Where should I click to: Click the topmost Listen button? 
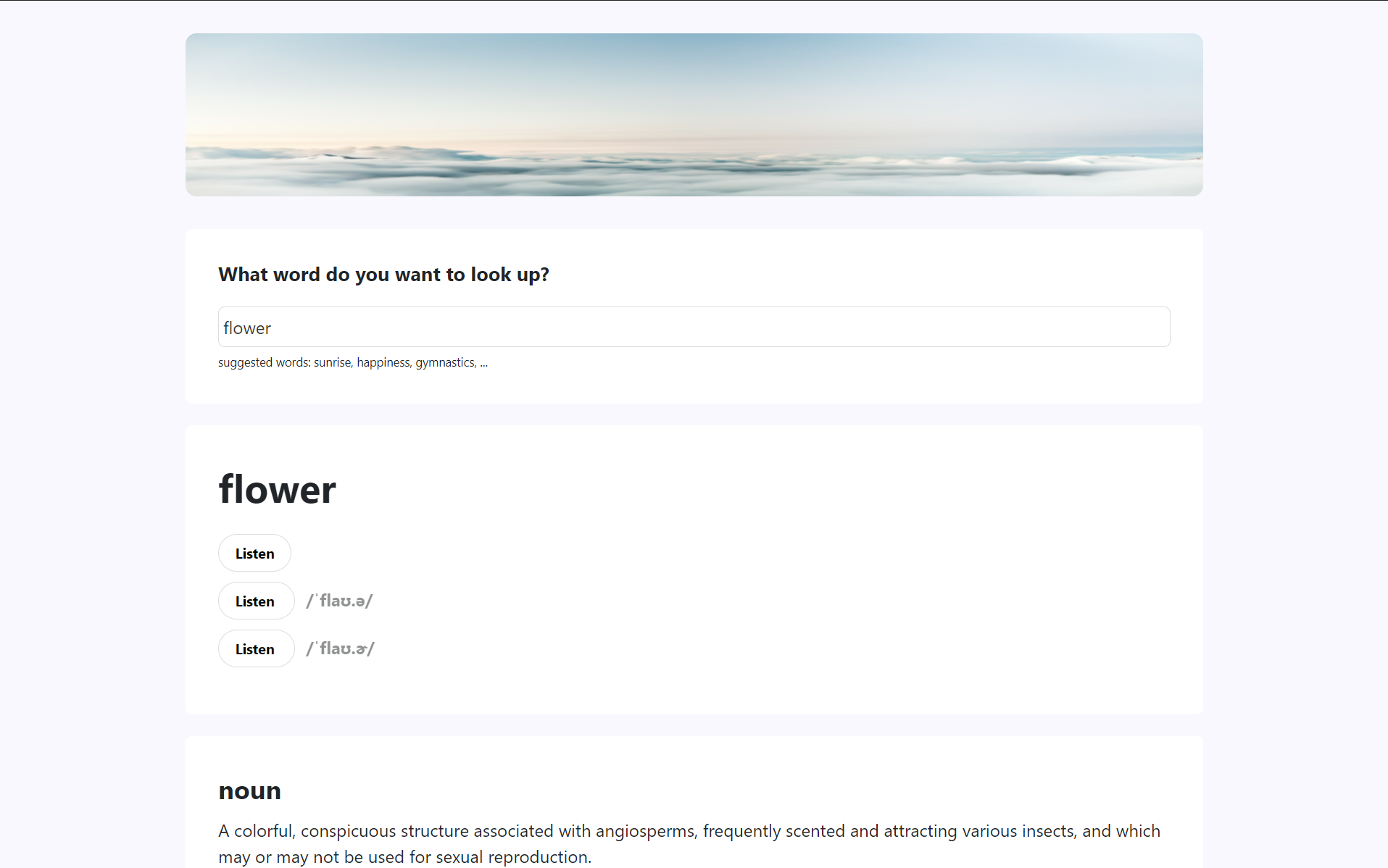pyautogui.click(x=254, y=553)
